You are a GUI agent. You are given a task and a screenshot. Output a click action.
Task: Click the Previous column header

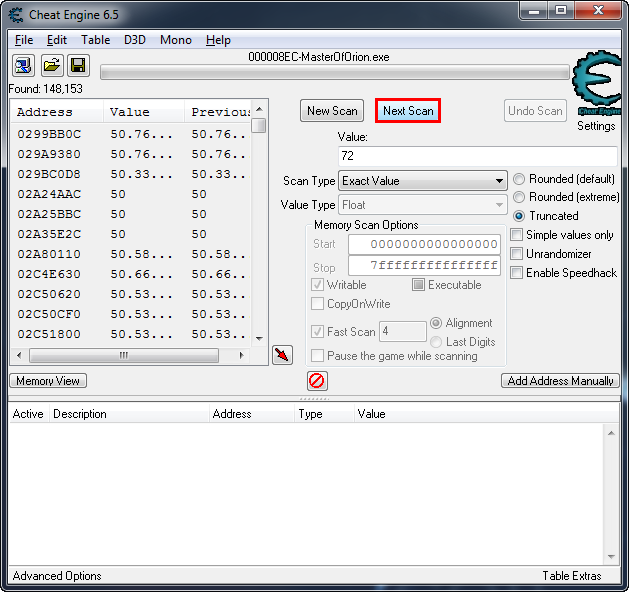tap(218, 112)
